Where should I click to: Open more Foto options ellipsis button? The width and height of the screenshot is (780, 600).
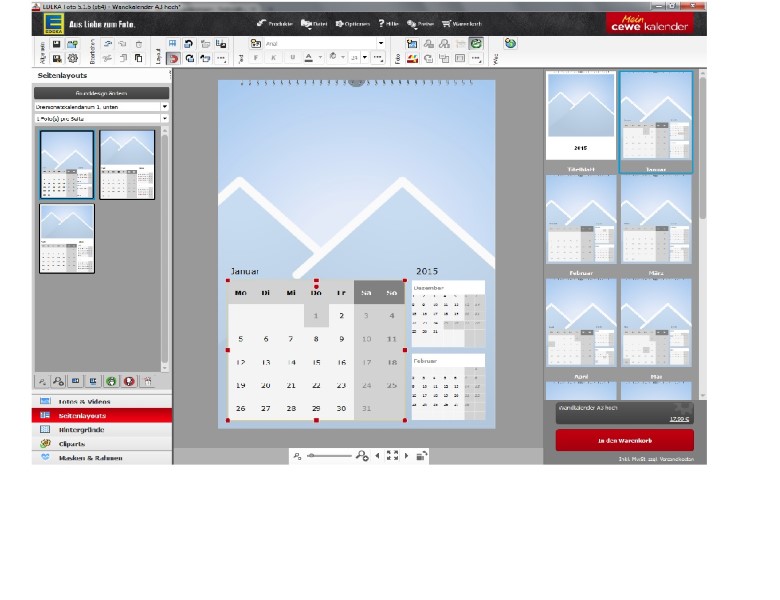[x=476, y=59]
